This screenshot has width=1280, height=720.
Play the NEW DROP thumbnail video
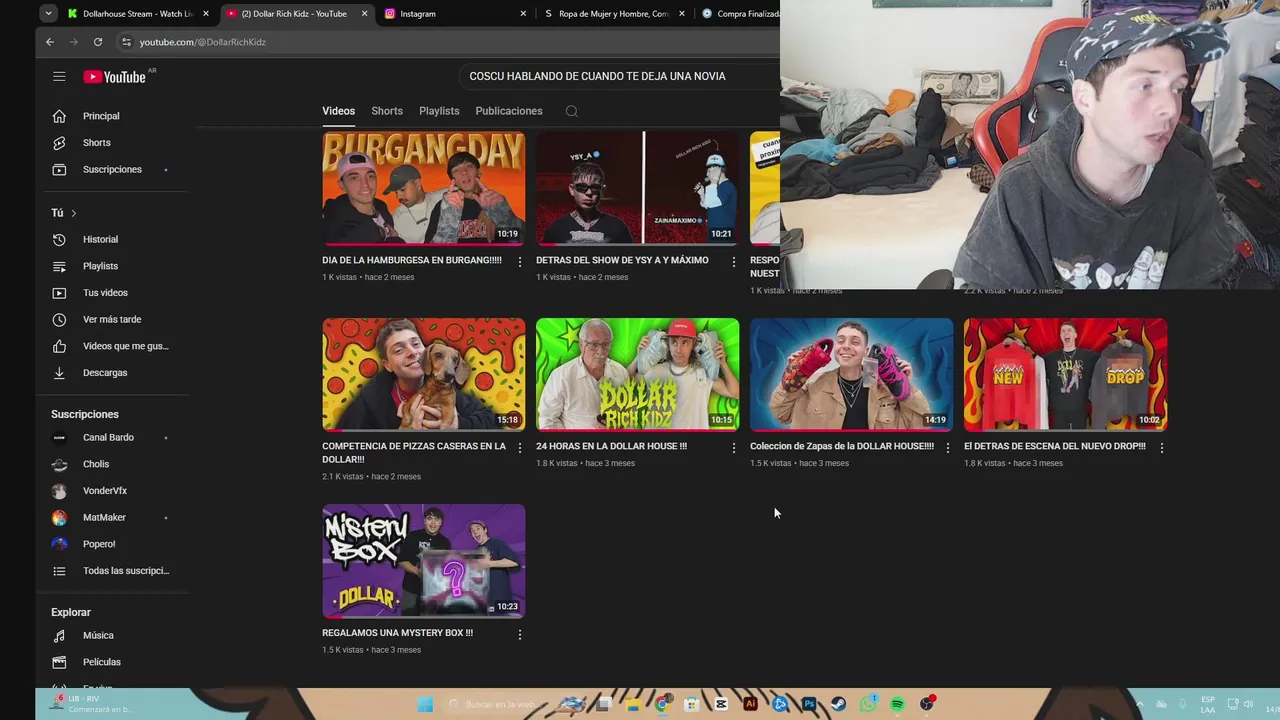[1066, 375]
